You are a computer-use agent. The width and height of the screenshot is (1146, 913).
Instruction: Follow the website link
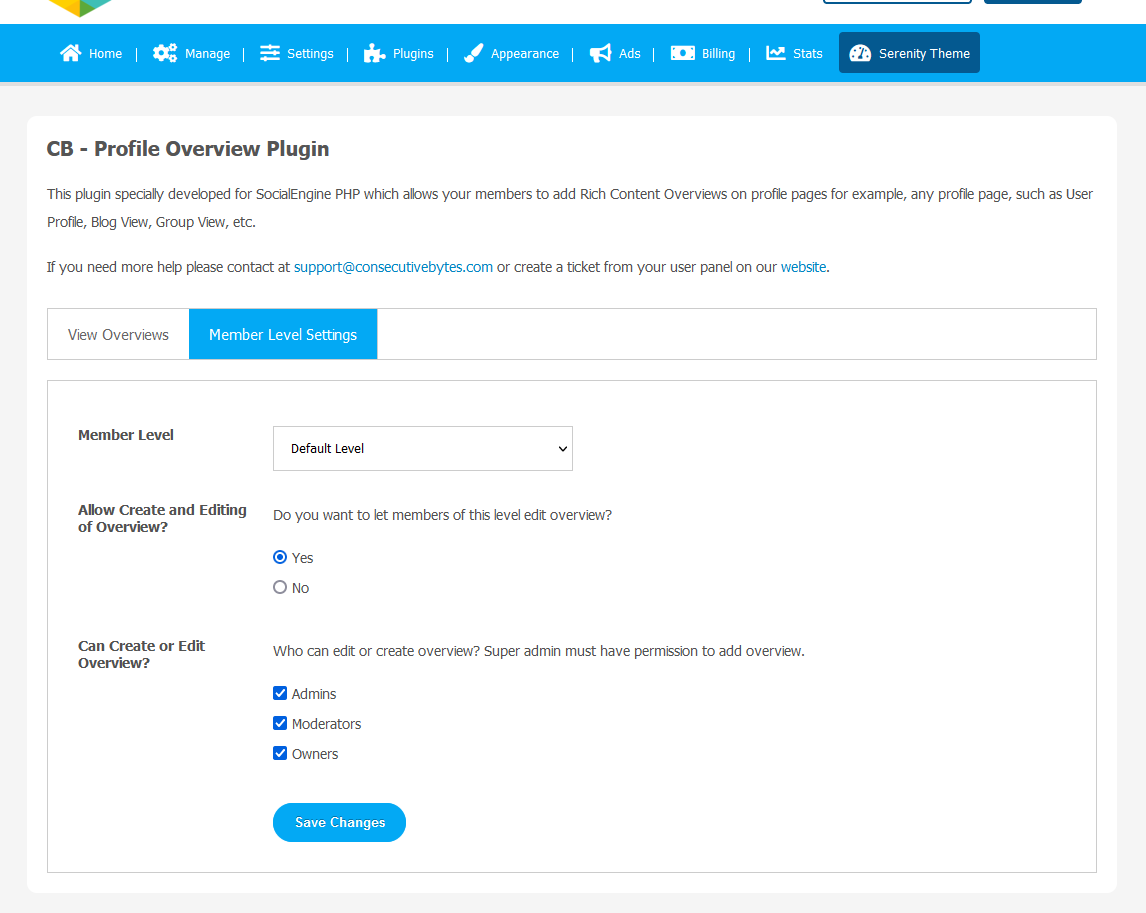point(803,267)
